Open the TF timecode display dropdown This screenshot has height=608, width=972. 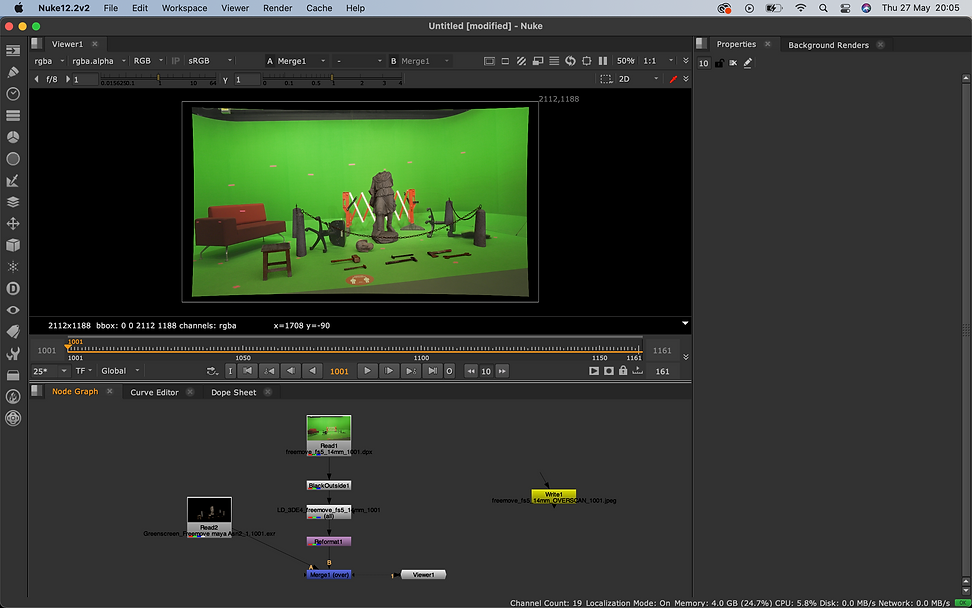pyautogui.click(x=84, y=371)
